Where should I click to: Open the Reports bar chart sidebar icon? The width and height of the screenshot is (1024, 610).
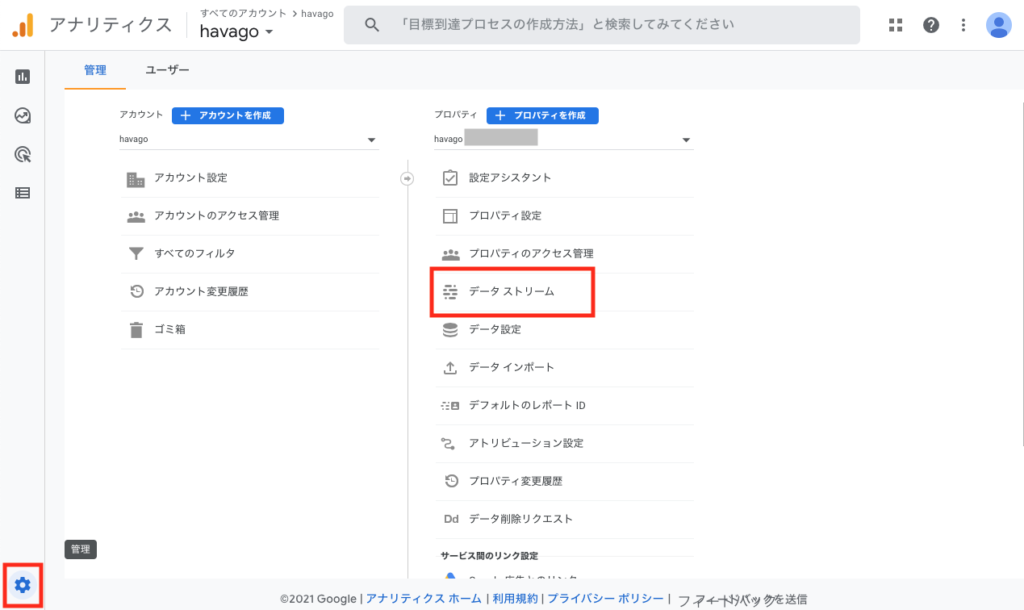pyautogui.click(x=23, y=77)
